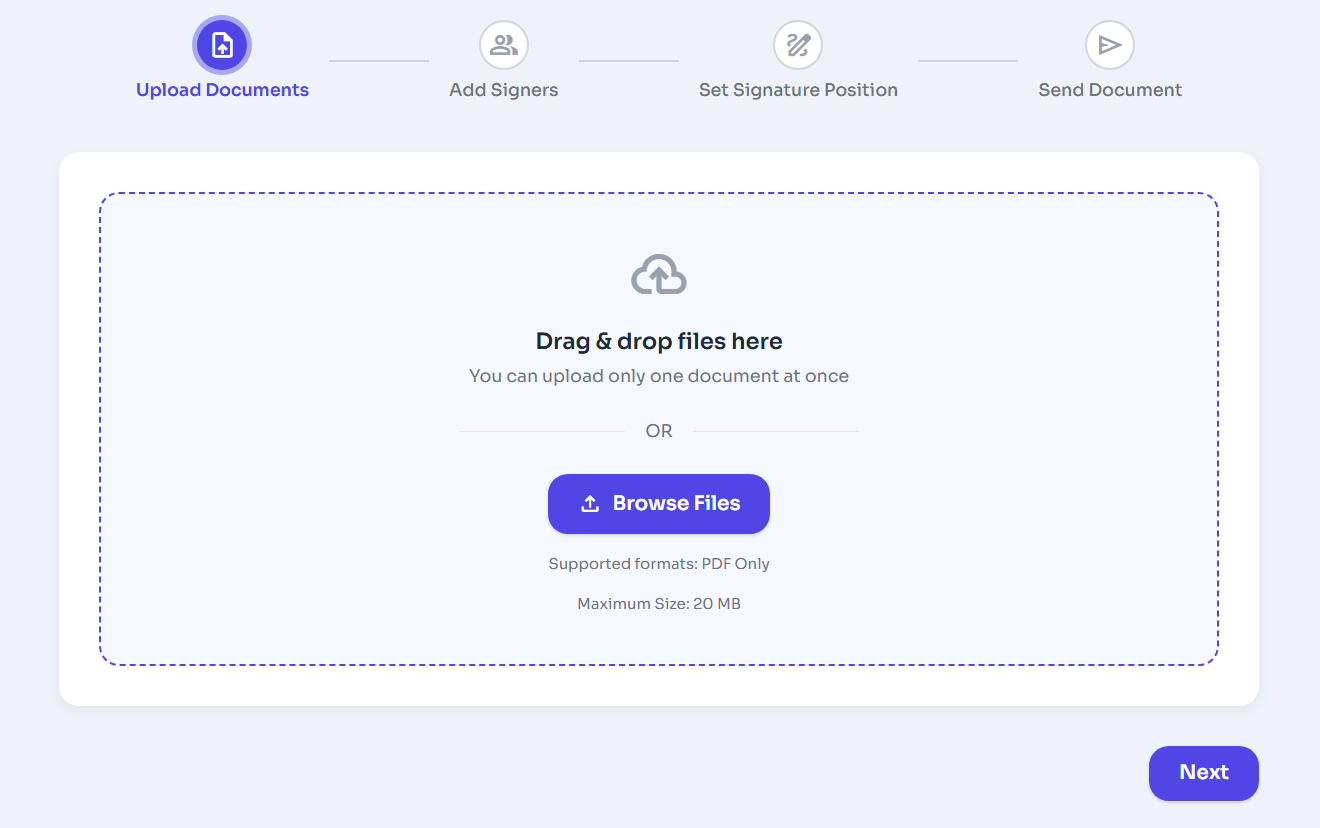Switch to the Add Signers step label
The image size is (1320, 828).
(504, 90)
